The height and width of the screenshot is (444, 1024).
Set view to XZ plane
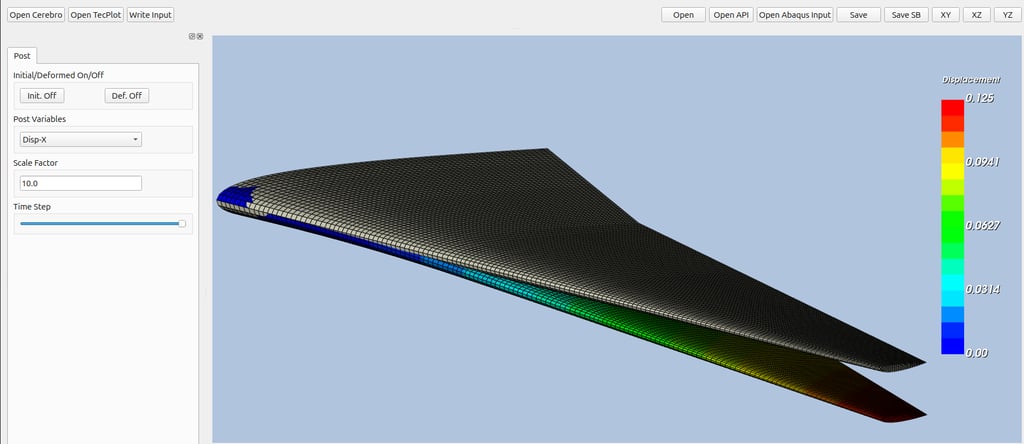point(976,15)
